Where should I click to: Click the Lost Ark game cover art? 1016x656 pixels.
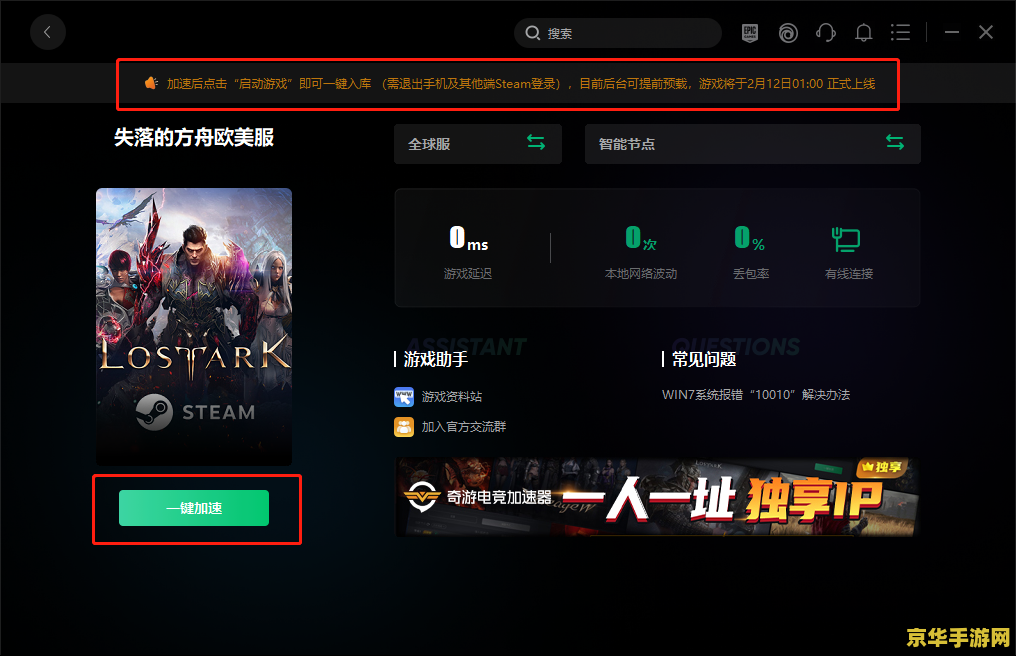pos(194,327)
